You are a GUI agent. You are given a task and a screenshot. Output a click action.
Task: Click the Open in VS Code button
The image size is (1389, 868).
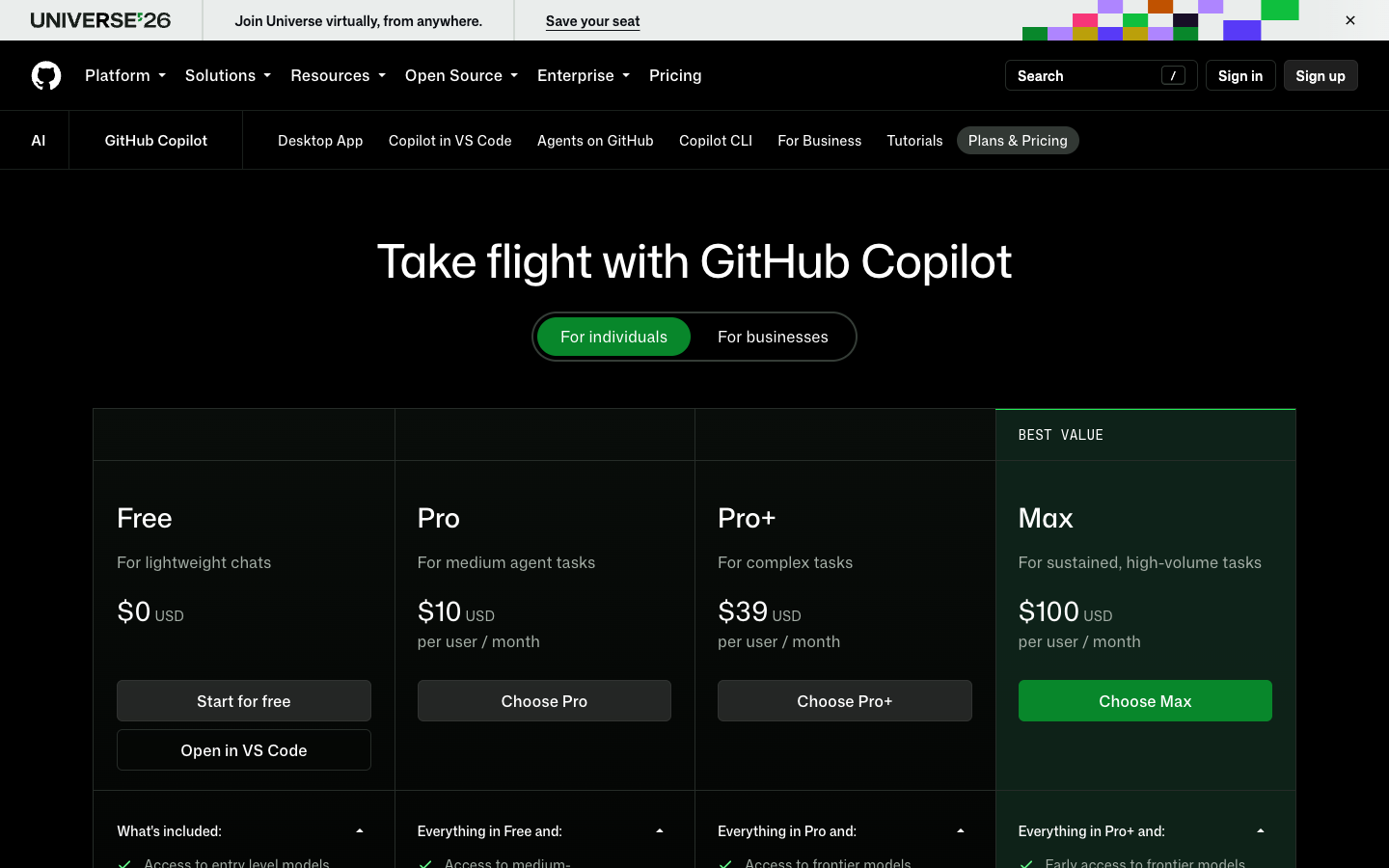tap(244, 750)
